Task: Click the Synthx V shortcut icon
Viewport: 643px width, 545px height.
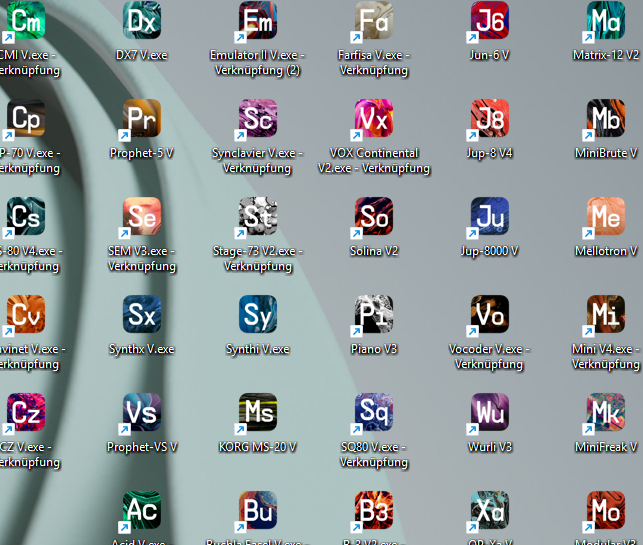Action: pyautogui.click(x=142, y=315)
